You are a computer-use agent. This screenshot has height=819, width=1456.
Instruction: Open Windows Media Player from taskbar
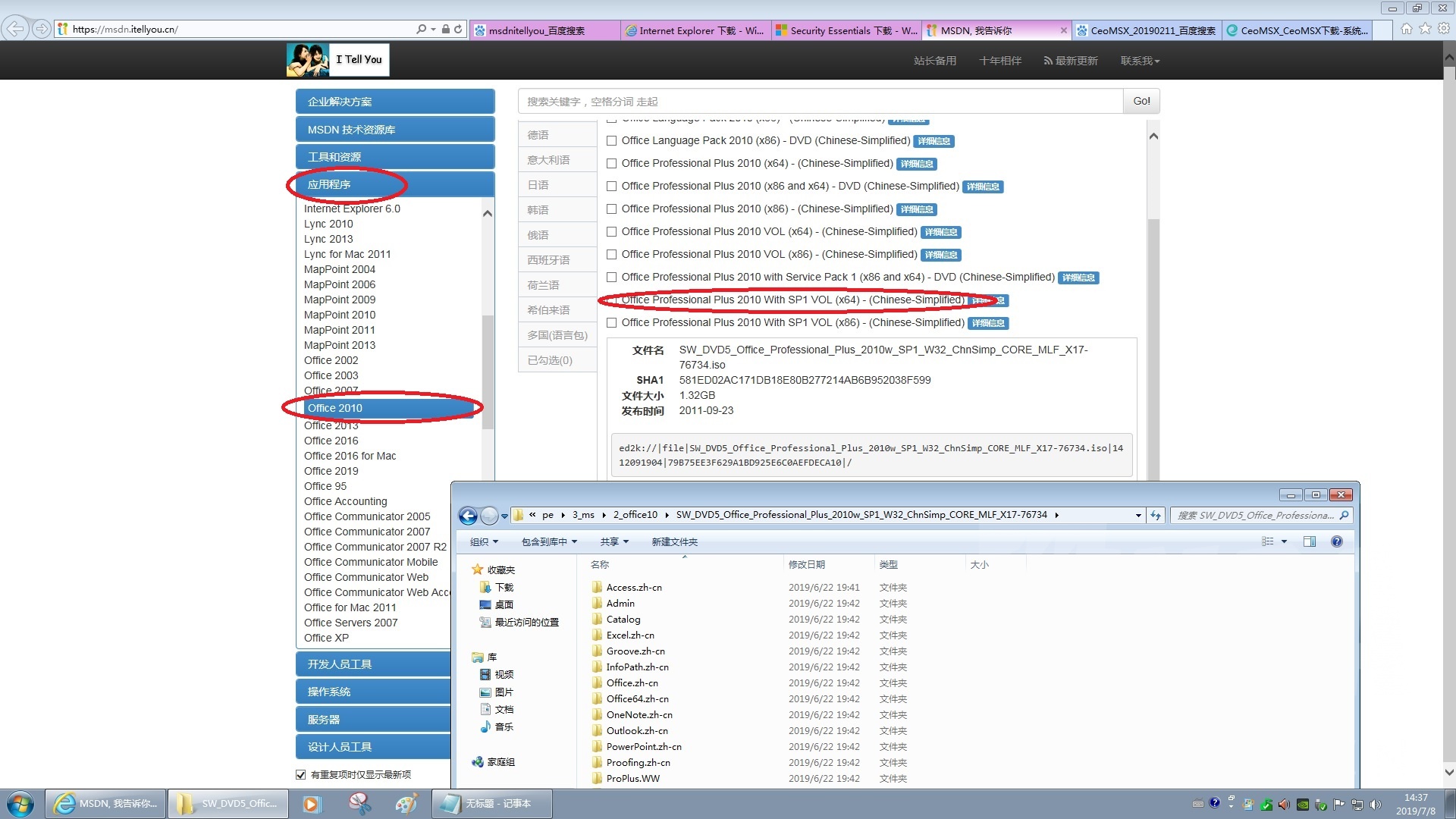[311, 804]
